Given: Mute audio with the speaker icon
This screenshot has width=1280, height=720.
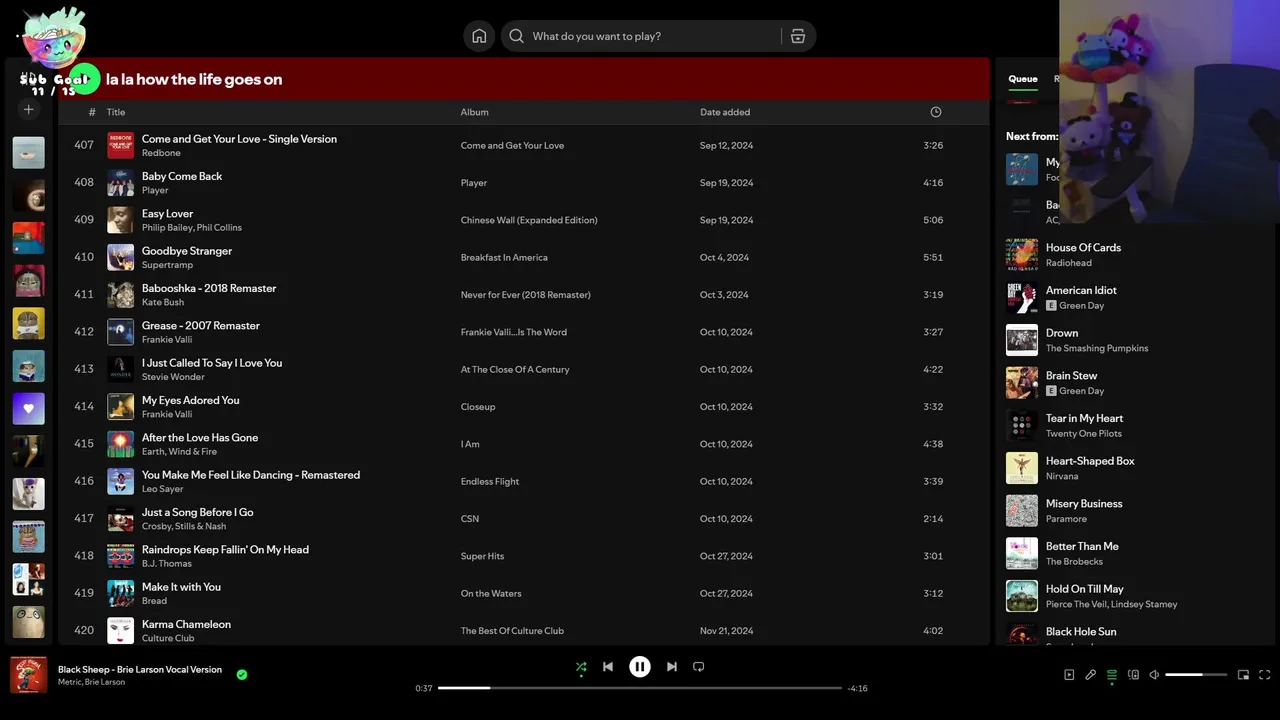Looking at the screenshot, I should [x=1154, y=675].
